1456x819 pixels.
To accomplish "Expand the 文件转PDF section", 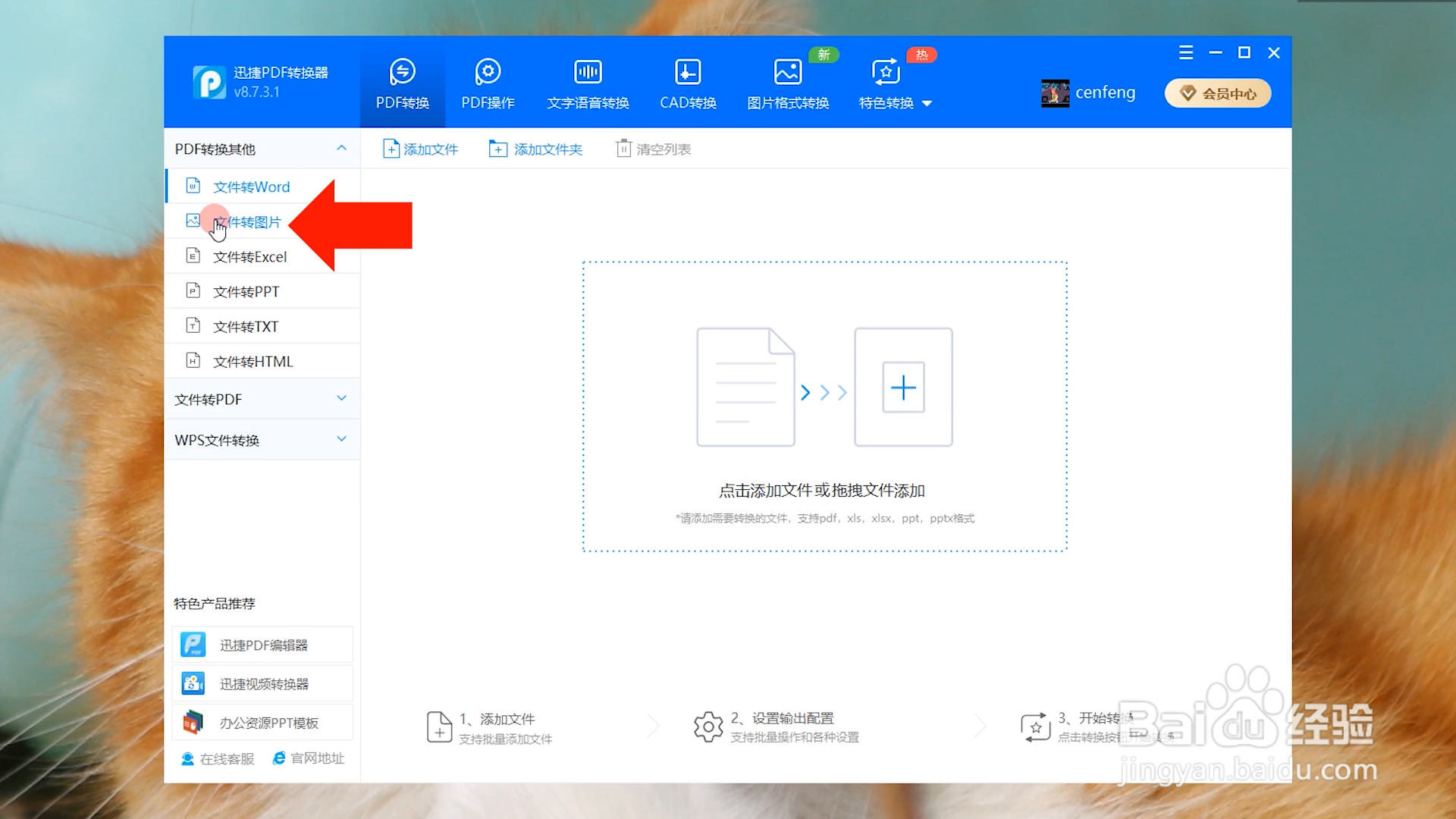I will click(x=341, y=399).
